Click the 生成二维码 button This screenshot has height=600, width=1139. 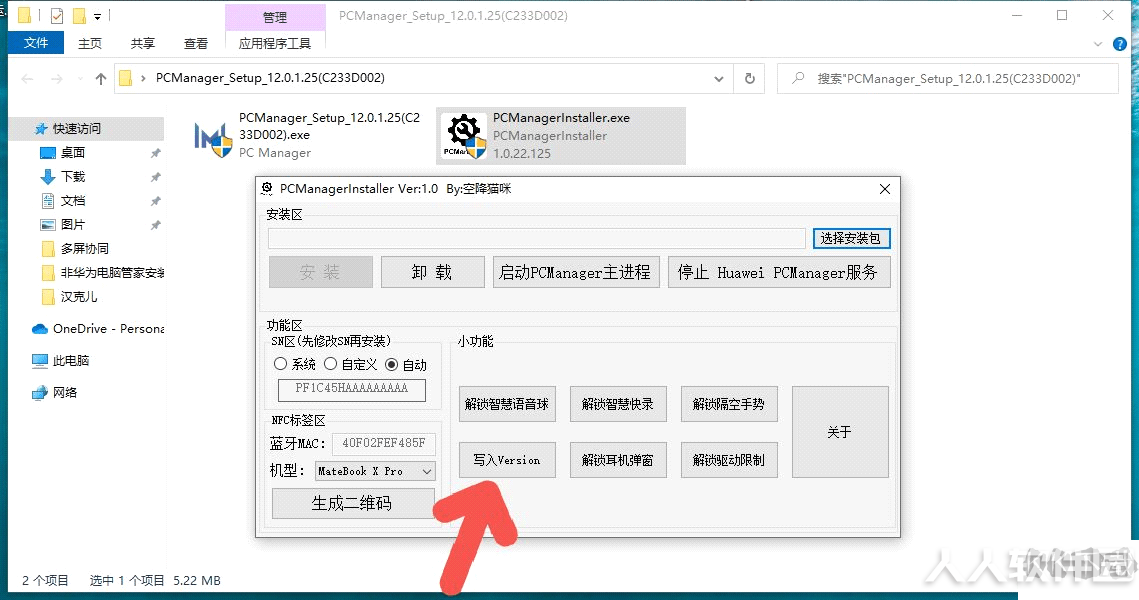tap(353, 503)
